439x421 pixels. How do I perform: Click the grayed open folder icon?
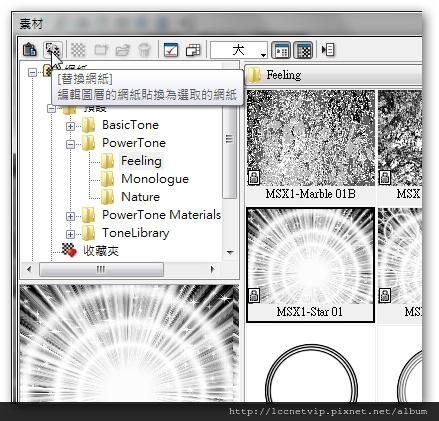click(123, 50)
